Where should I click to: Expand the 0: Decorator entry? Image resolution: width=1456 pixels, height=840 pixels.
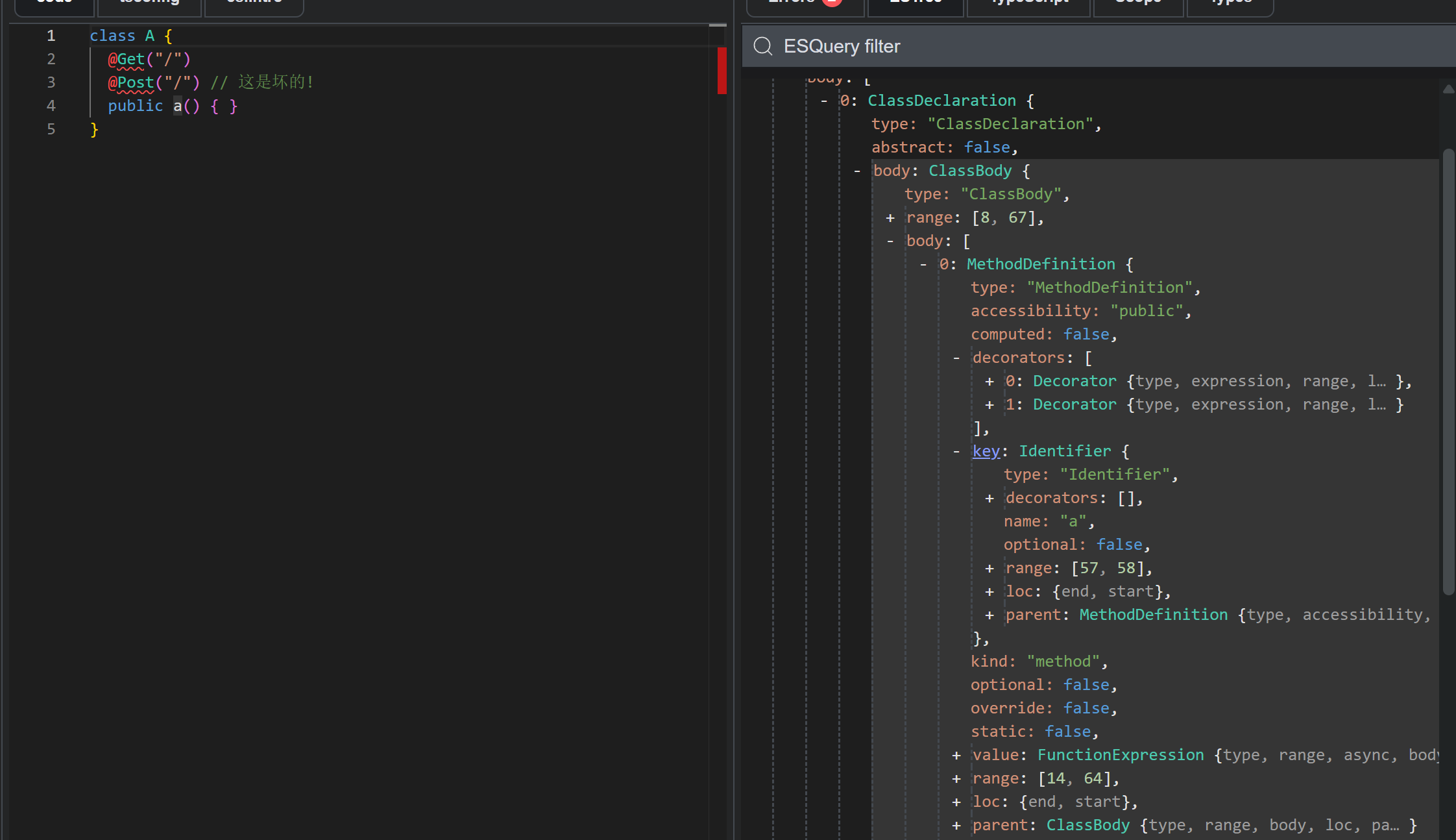pyautogui.click(x=989, y=381)
